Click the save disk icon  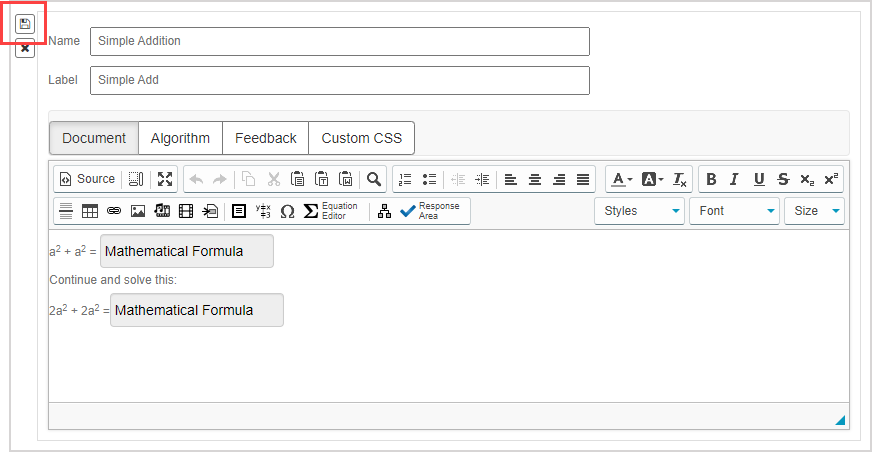pyautogui.click(x=25, y=24)
